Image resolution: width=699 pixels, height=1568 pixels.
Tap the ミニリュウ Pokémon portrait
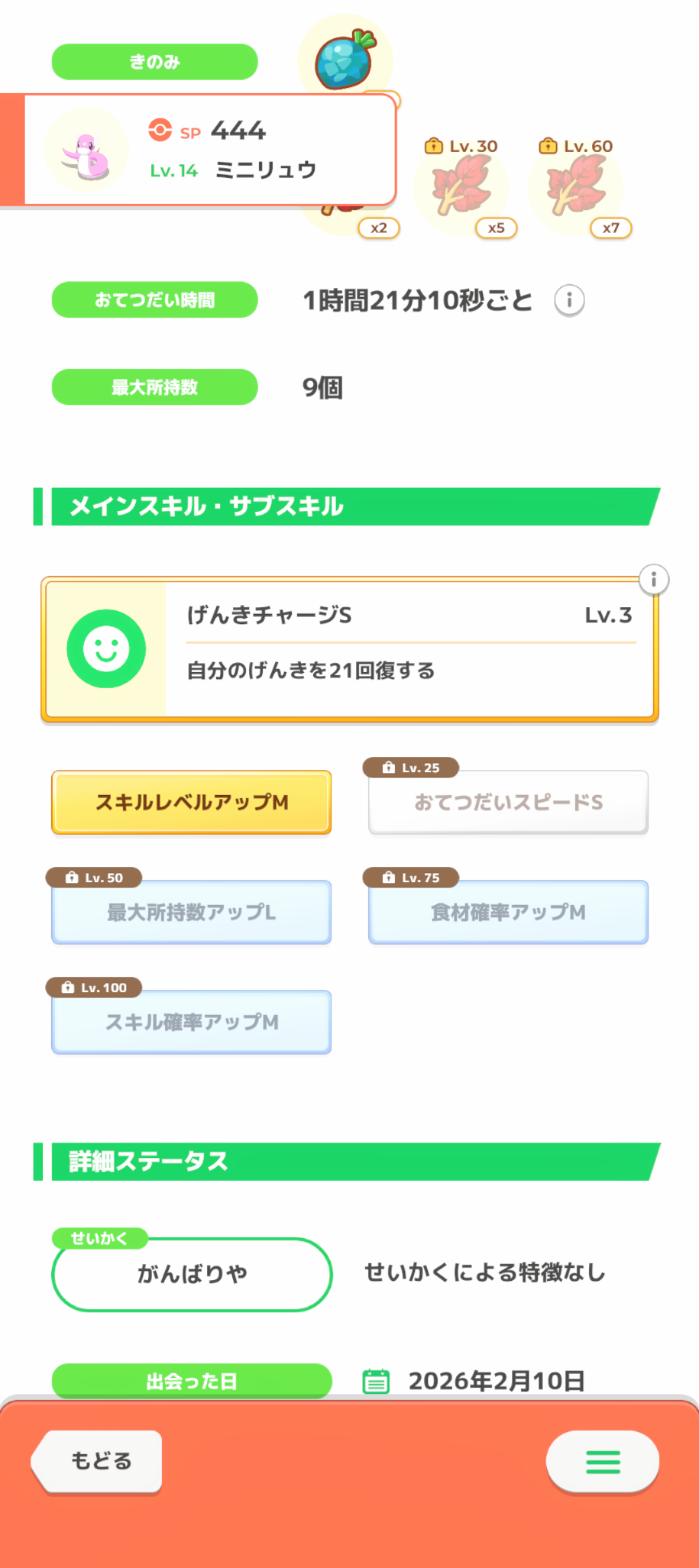point(86,150)
